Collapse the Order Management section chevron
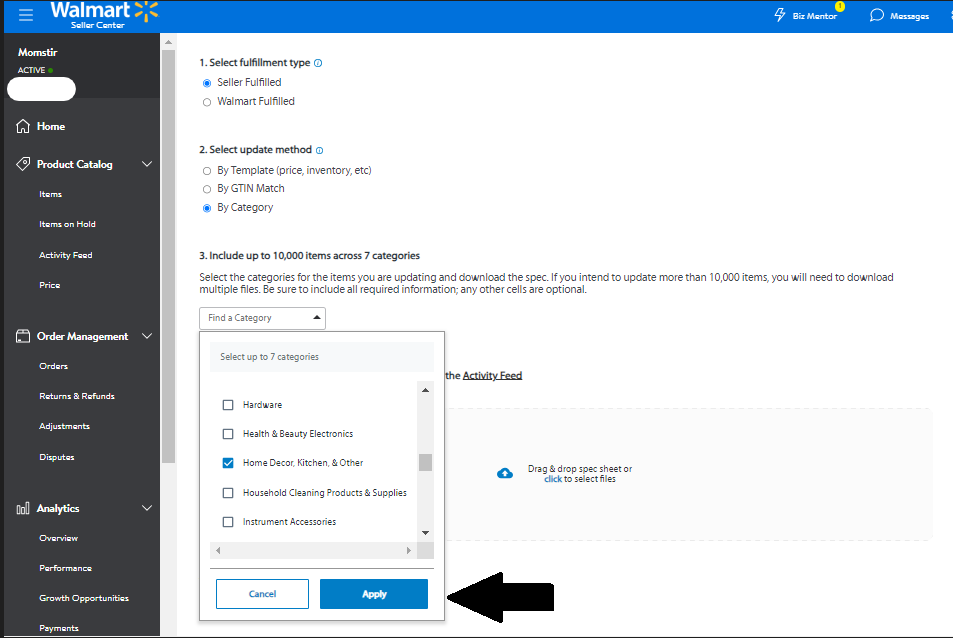 pos(146,336)
